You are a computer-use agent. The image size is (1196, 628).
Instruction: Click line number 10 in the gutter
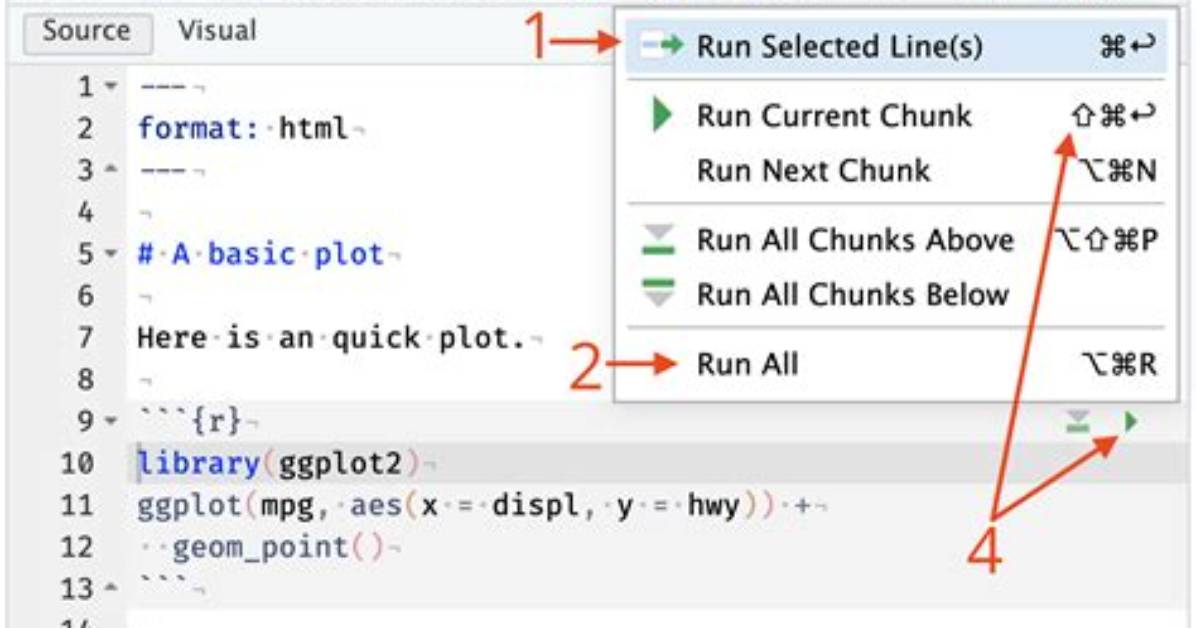(x=78, y=462)
